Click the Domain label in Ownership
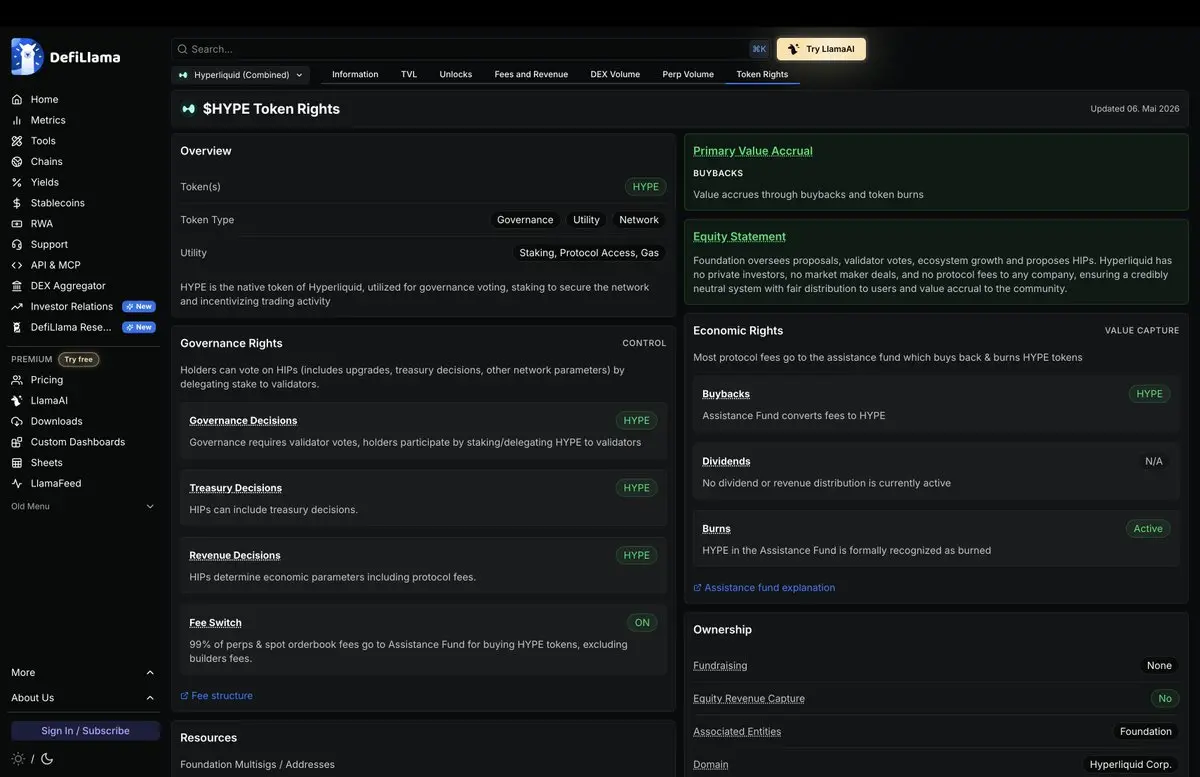The image size is (1200, 777). [711, 765]
